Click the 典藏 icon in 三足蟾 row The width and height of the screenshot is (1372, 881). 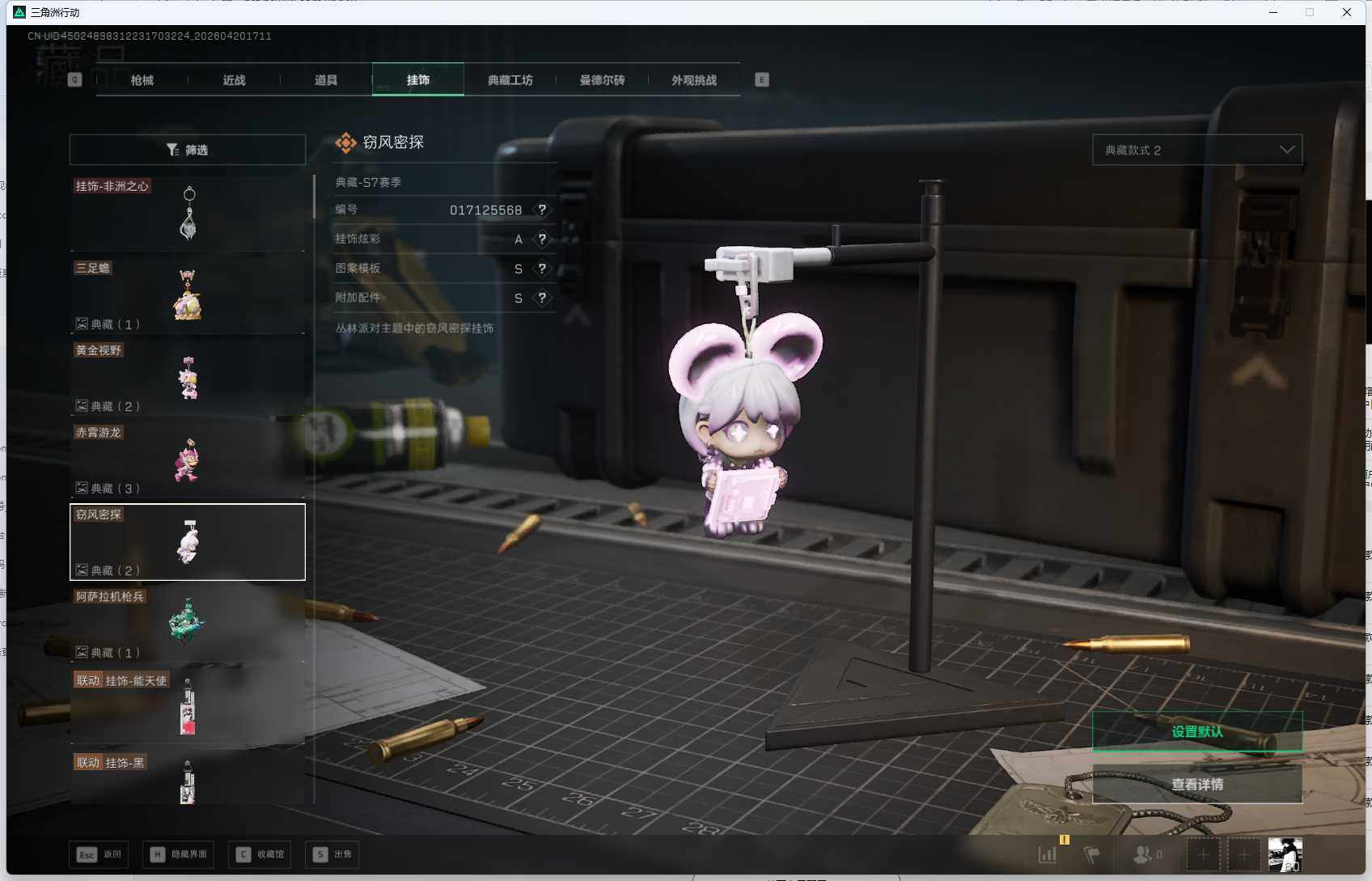(x=82, y=324)
